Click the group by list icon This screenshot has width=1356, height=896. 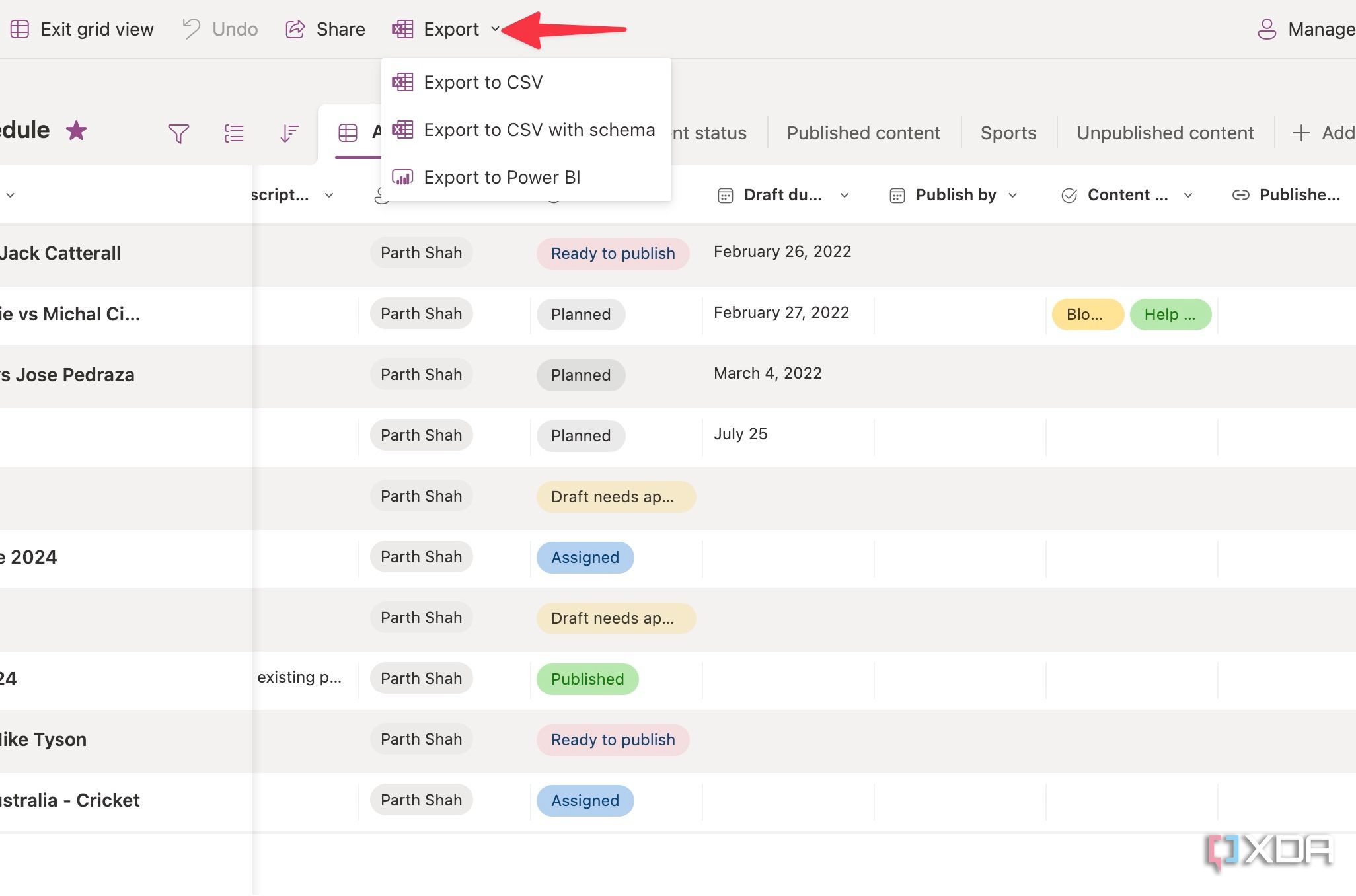(x=234, y=133)
